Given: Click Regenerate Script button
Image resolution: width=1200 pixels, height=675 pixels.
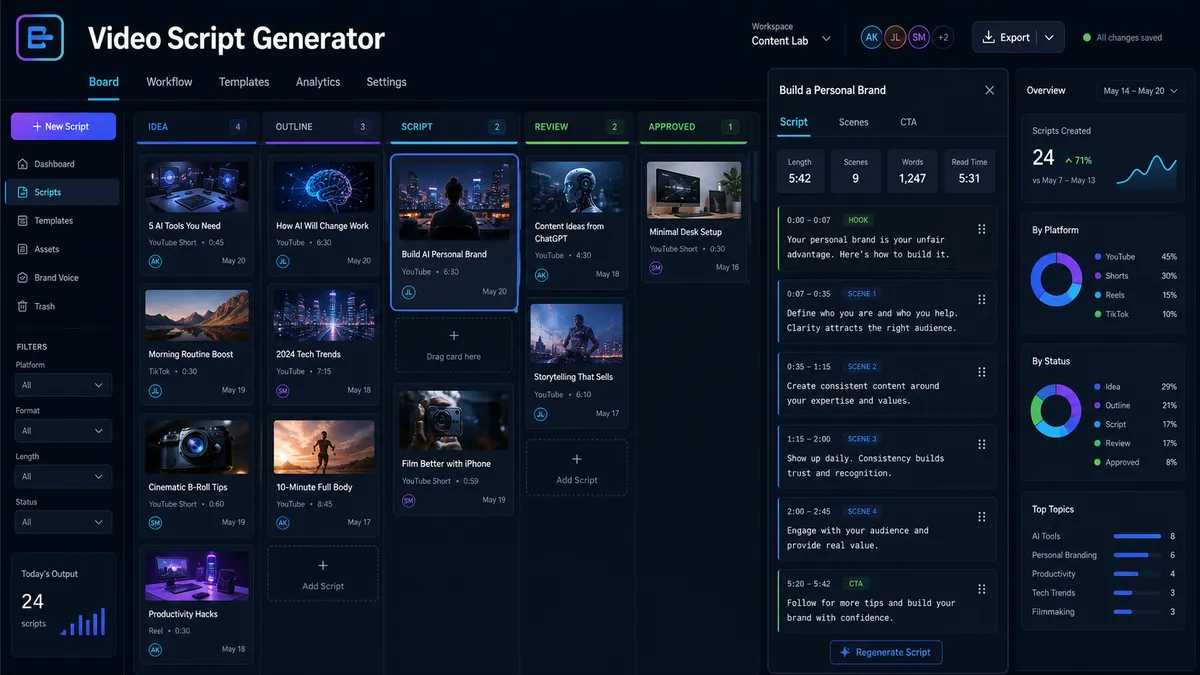Looking at the screenshot, I should coord(886,652).
